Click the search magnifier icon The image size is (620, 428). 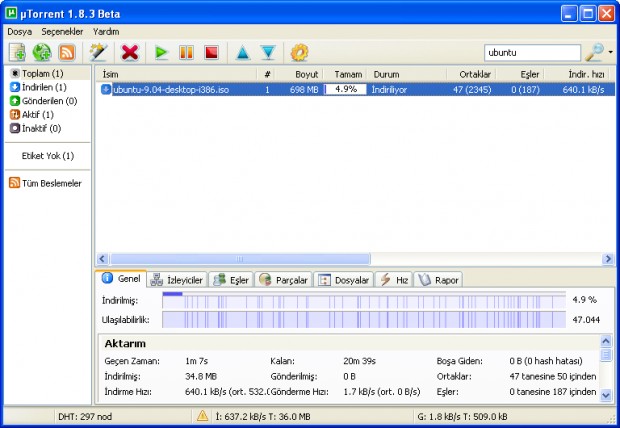pyautogui.click(x=594, y=52)
